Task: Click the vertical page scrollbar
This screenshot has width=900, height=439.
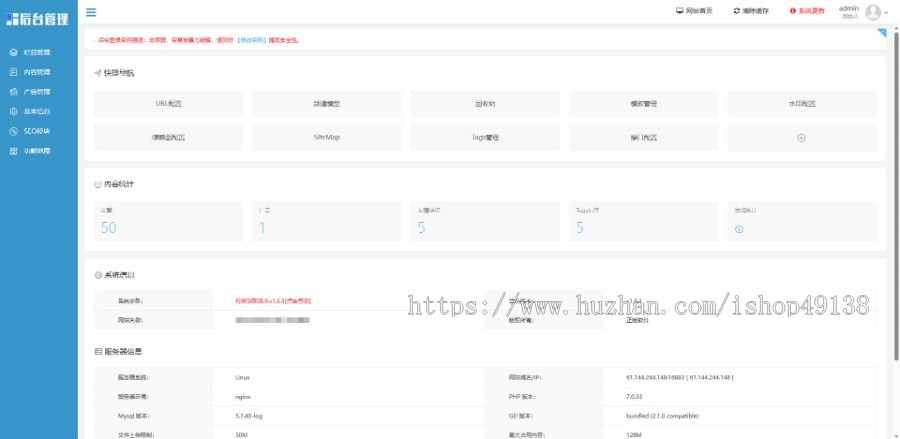Action: tap(897, 195)
